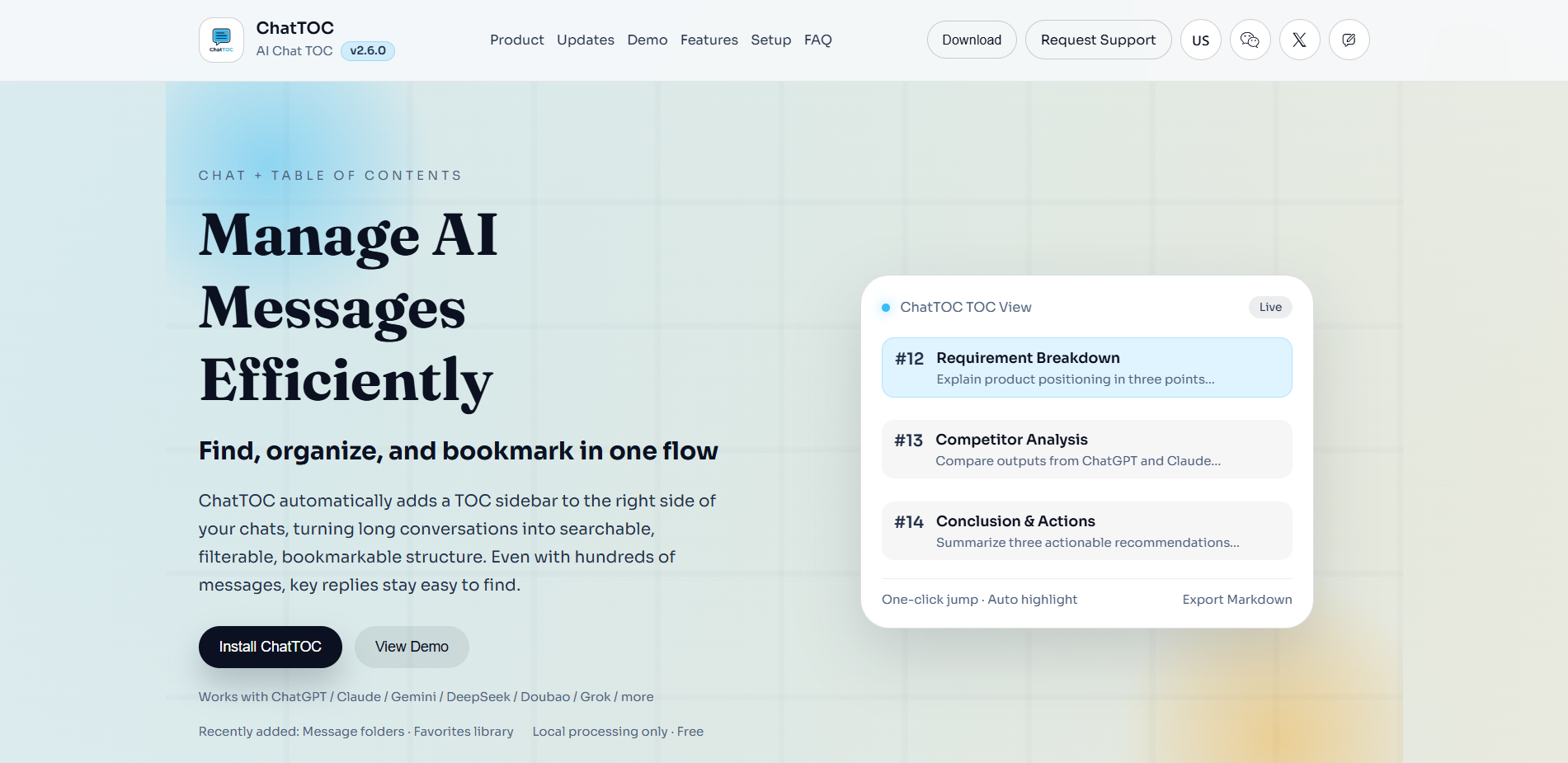1568x763 pixels.
Task: Navigate to the FAQ section
Action: tap(818, 40)
